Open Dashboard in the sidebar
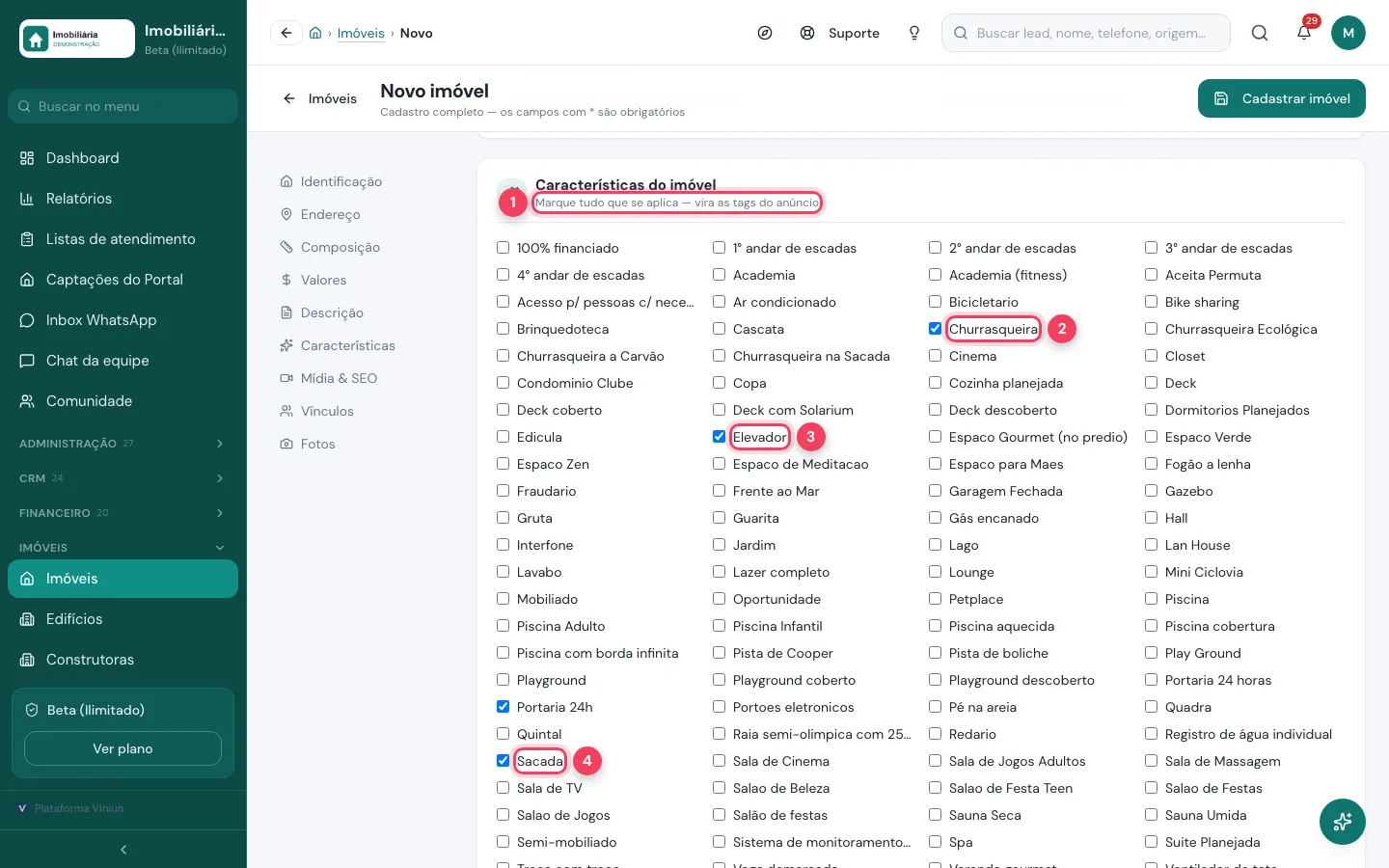1389x868 pixels. 123,158
